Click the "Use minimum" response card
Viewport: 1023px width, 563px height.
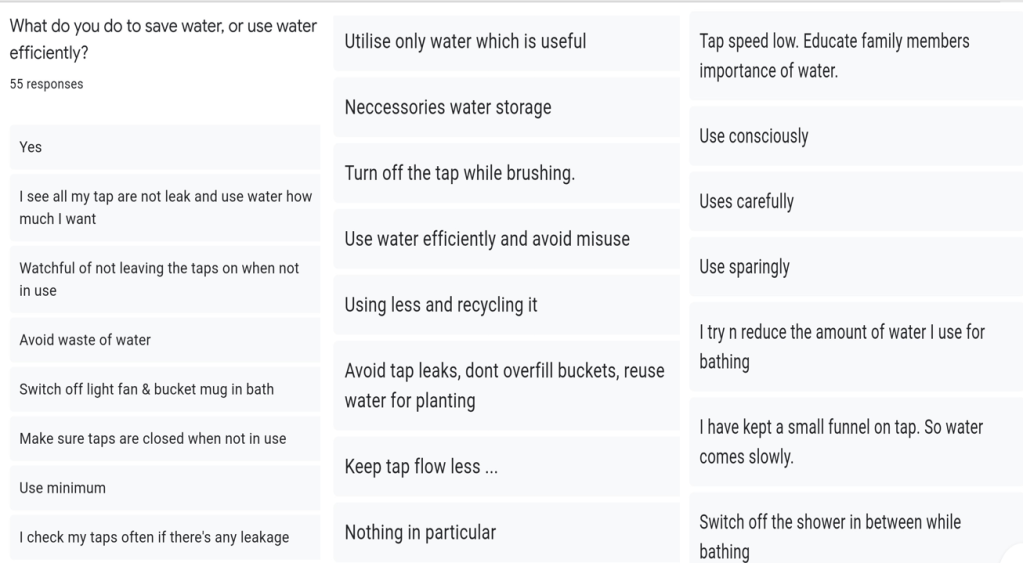164,488
